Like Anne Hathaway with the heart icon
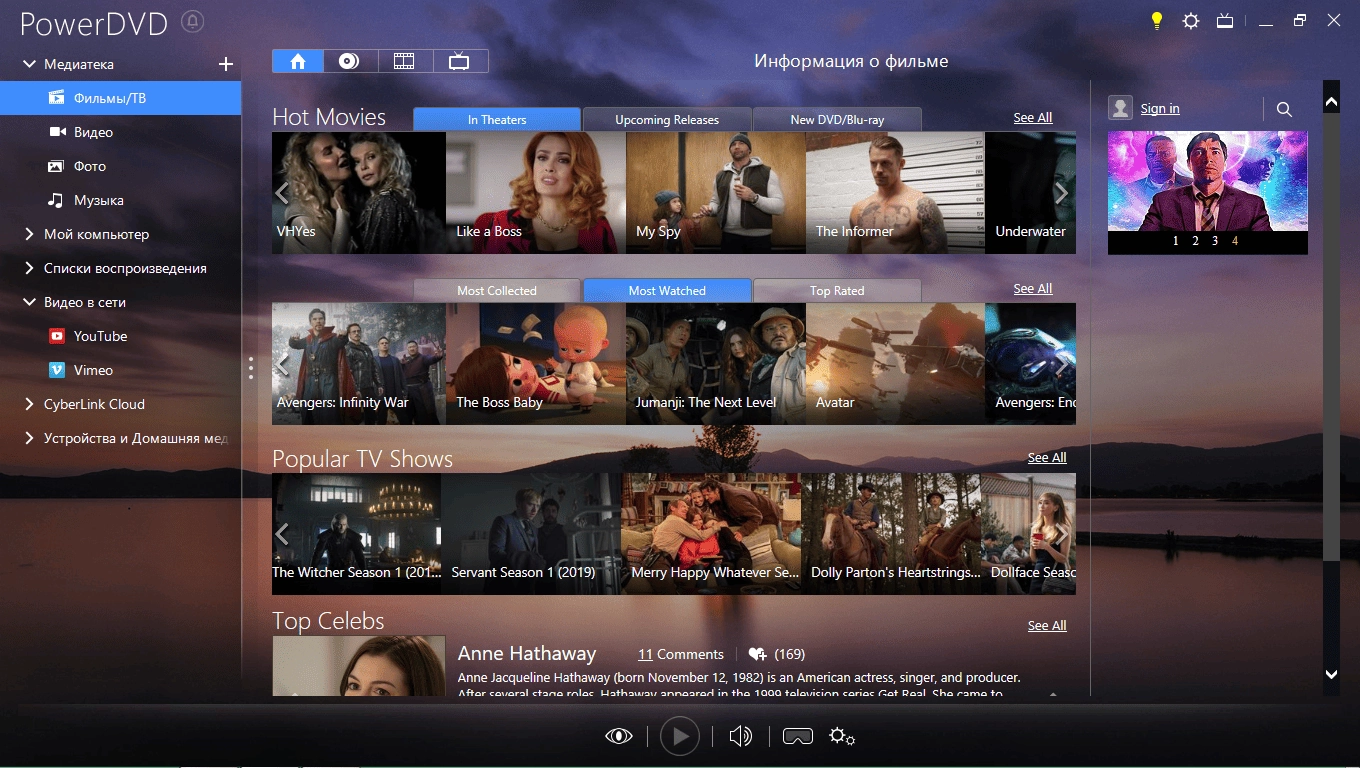1360x768 pixels. (757, 654)
